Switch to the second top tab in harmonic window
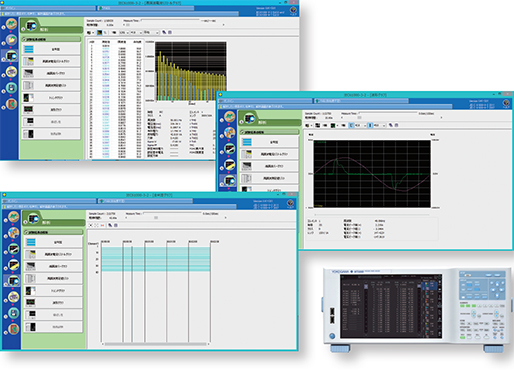Image resolution: width=514 pixels, height=370 pixels. point(146,8)
